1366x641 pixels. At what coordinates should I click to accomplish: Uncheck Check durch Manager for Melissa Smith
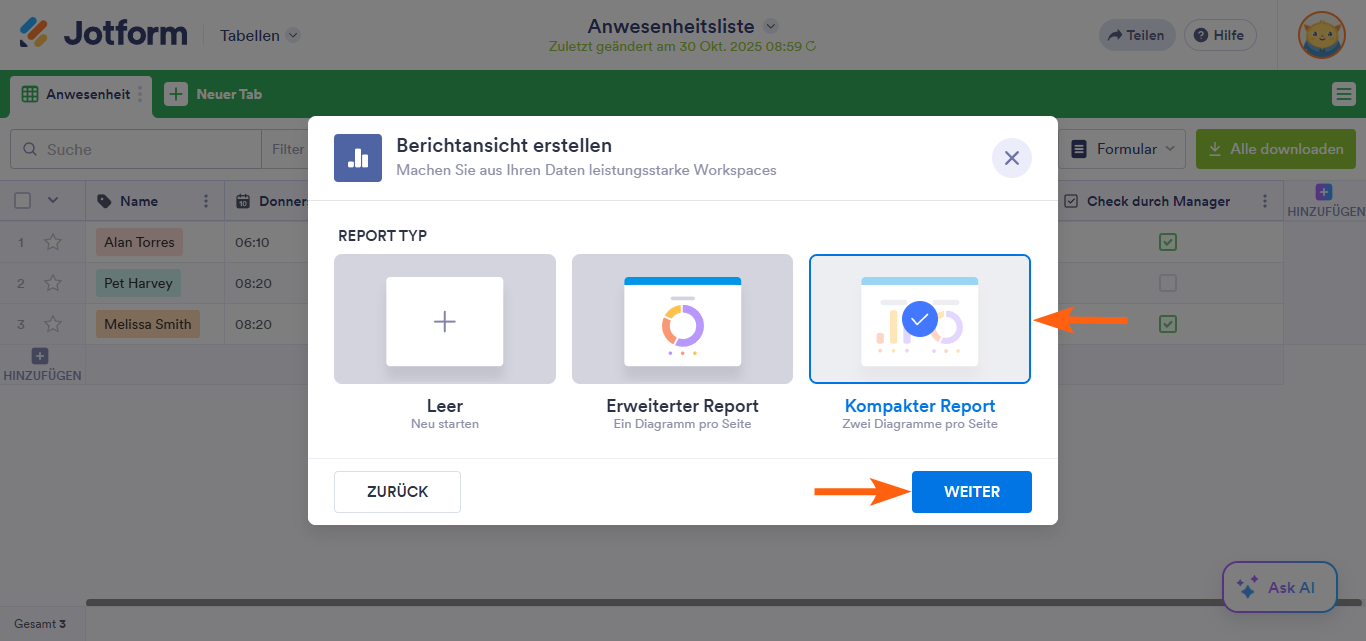tap(1166, 324)
